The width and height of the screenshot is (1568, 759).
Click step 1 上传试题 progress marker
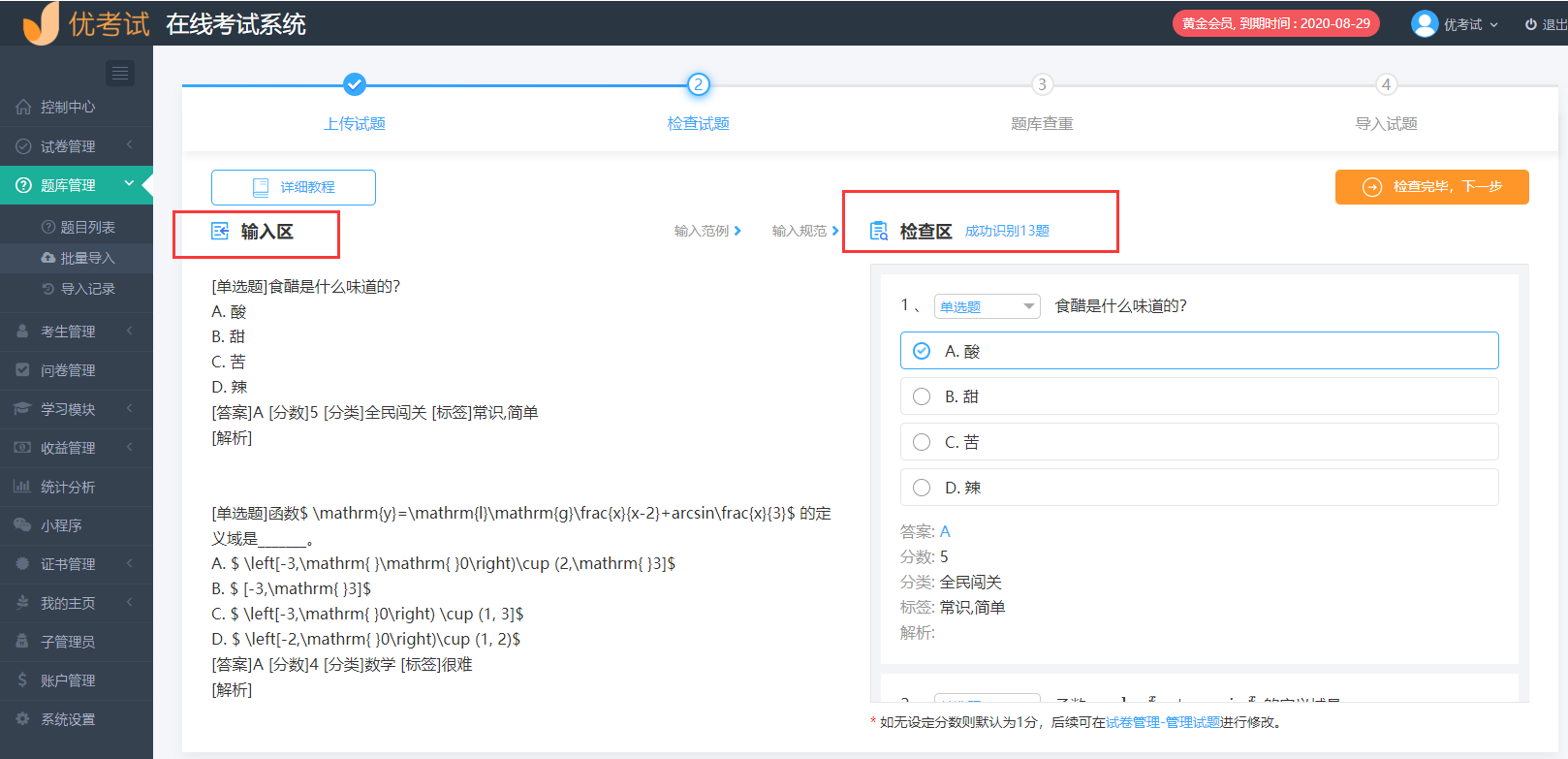tap(355, 84)
